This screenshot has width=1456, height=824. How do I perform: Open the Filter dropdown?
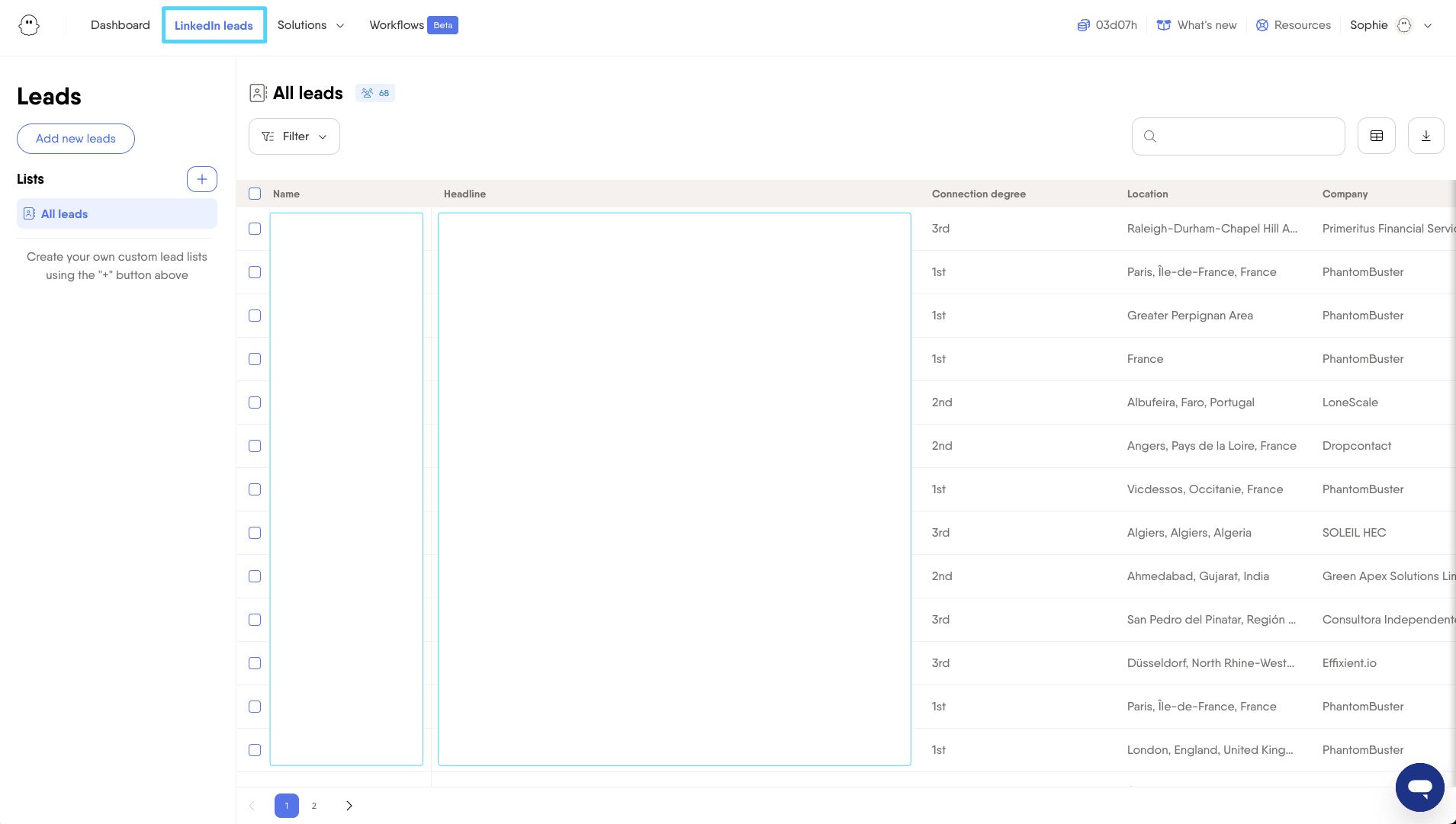click(294, 136)
